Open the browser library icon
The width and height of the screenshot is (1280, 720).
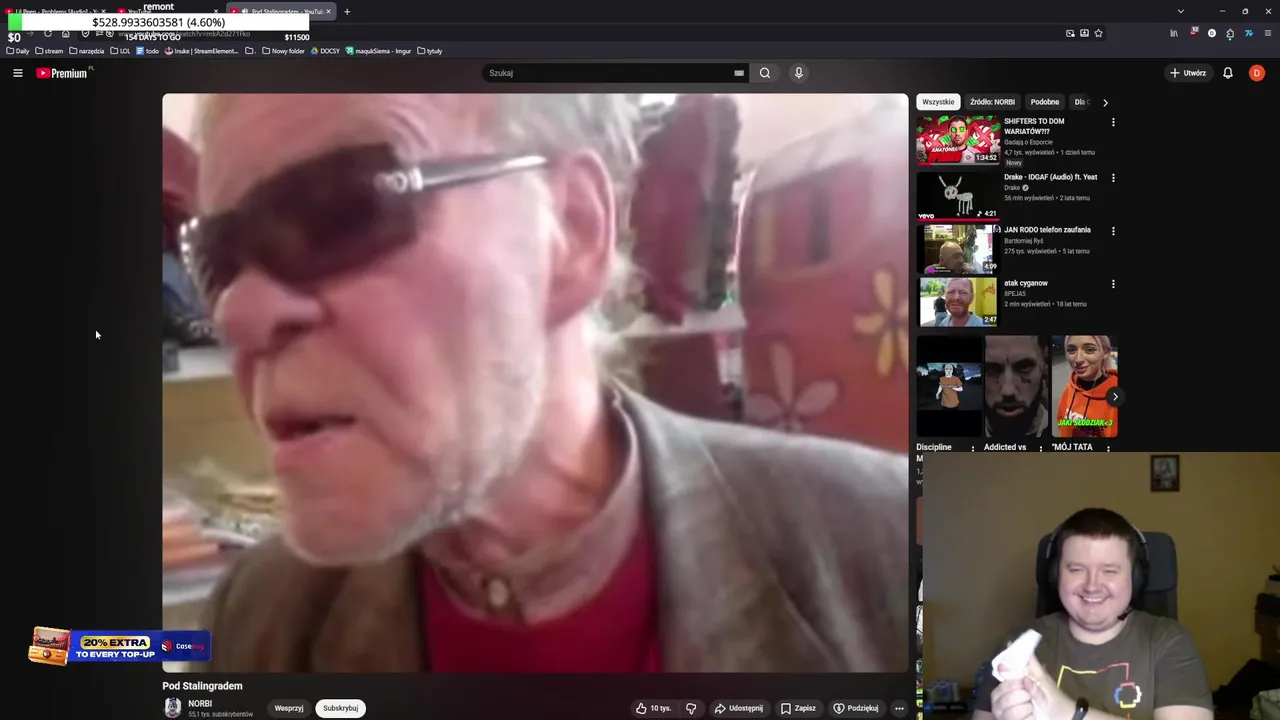(x=1174, y=33)
